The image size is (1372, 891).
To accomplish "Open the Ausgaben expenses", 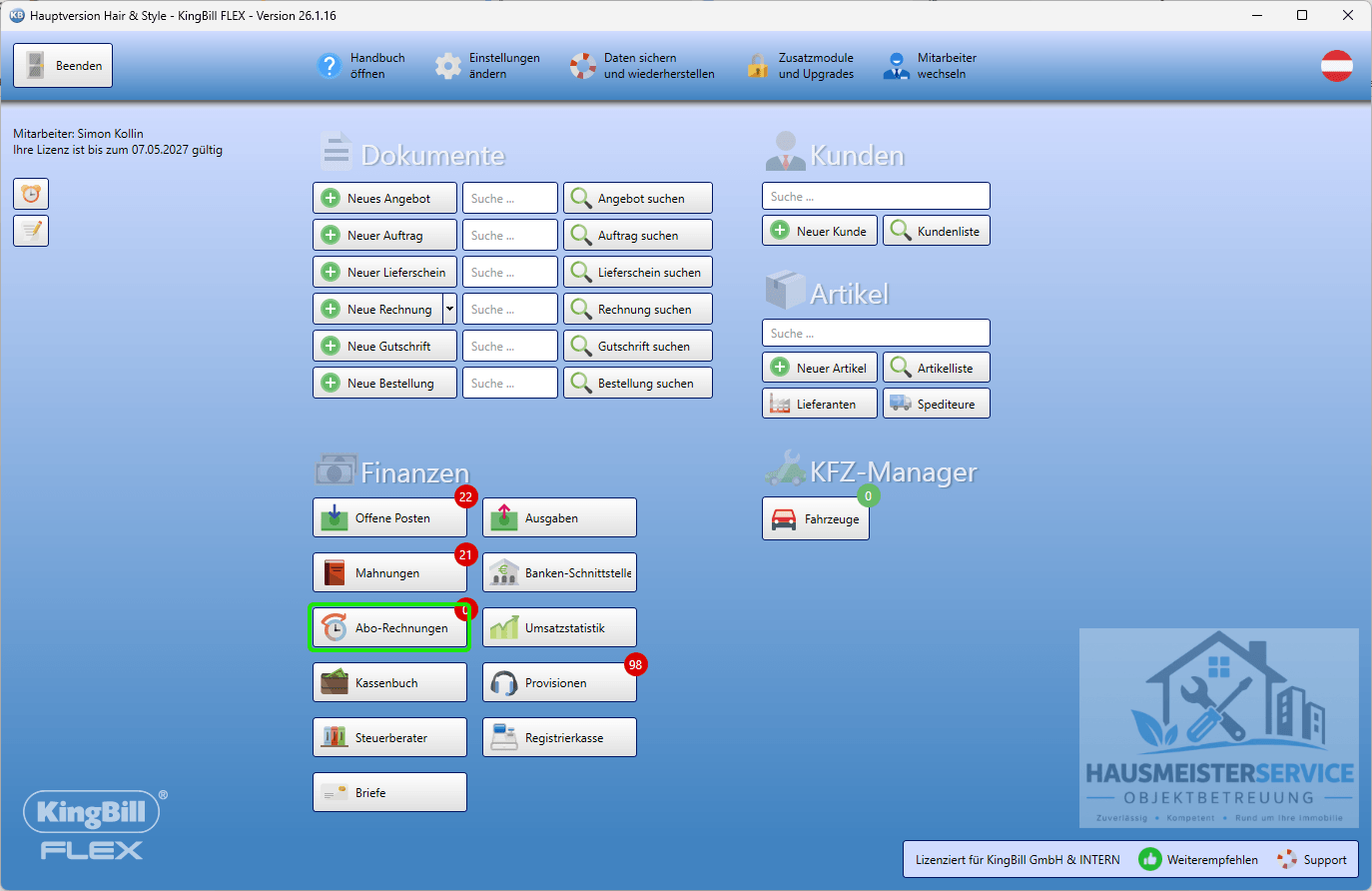I will (x=559, y=518).
